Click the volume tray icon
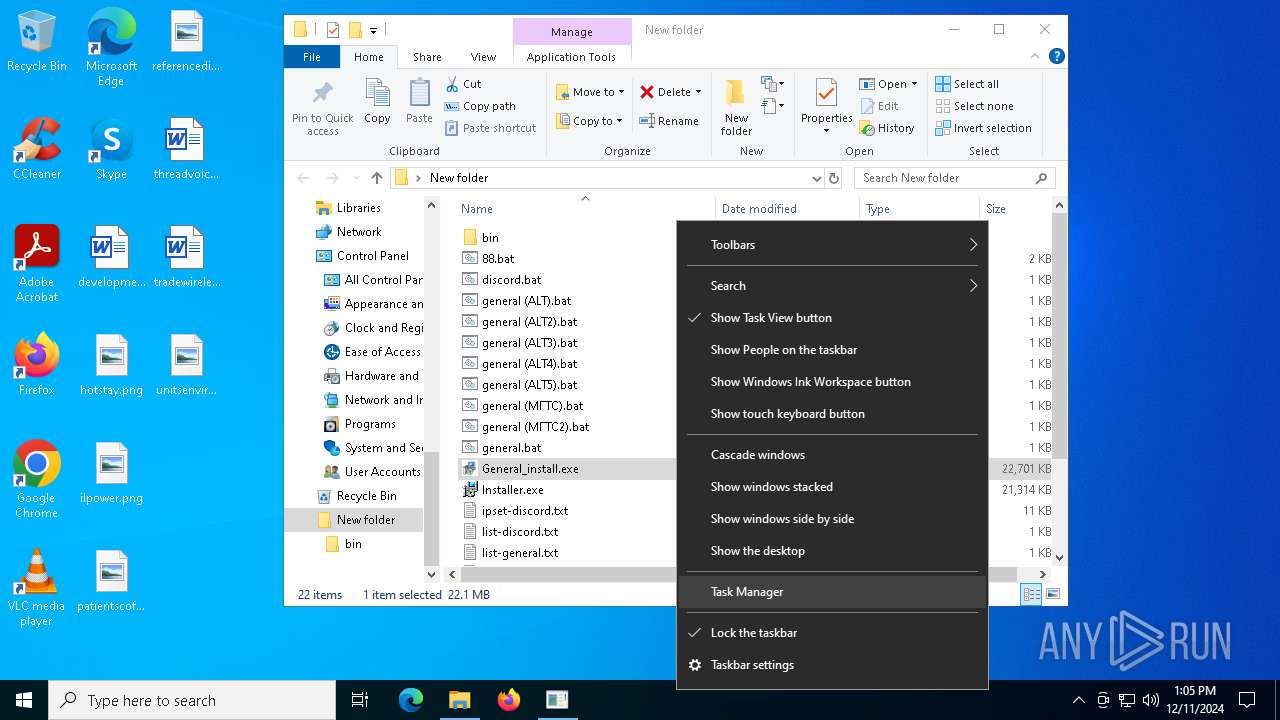 (x=1151, y=700)
